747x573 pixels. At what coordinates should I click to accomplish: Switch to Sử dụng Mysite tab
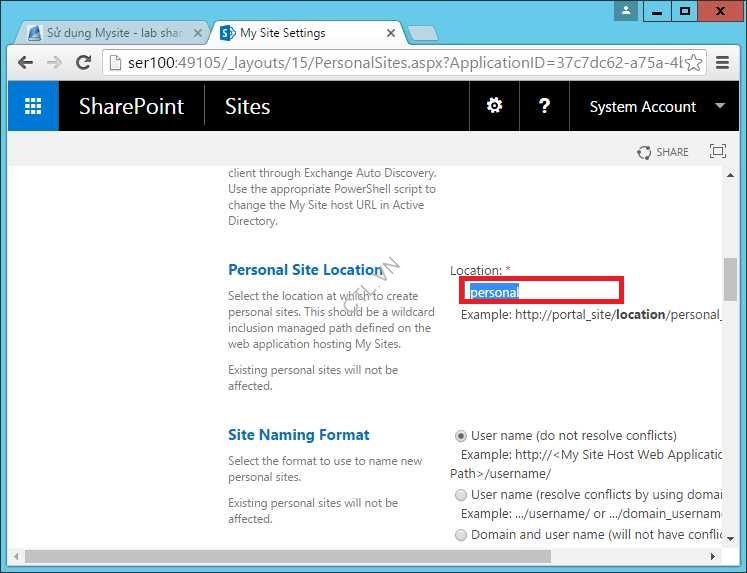coord(110,33)
